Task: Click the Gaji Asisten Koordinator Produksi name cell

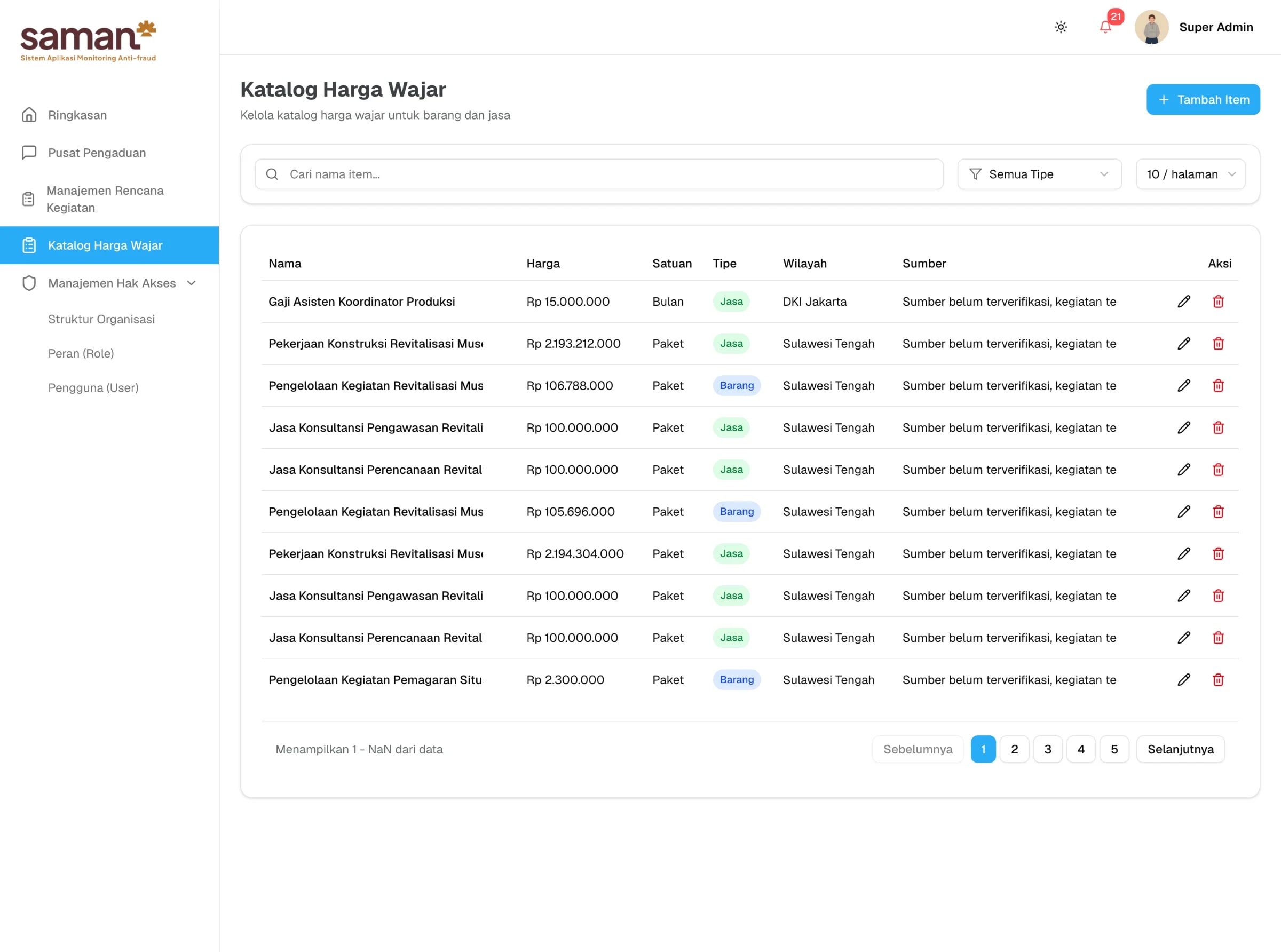Action: pyautogui.click(x=362, y=302)
